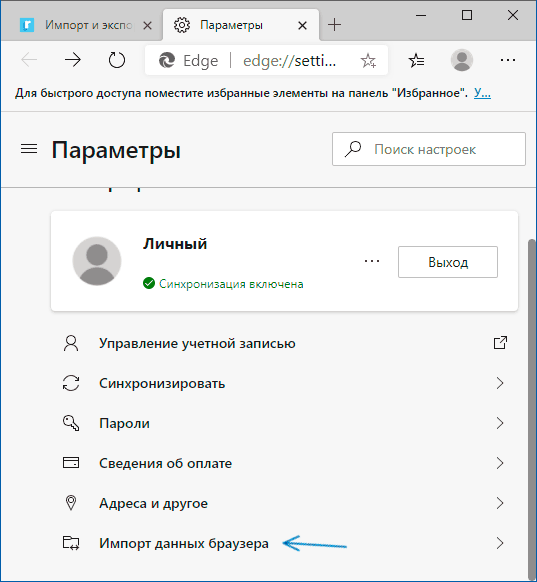Click the green sync-enabled checkmark icon
The image size is (537, 582).
149,283
